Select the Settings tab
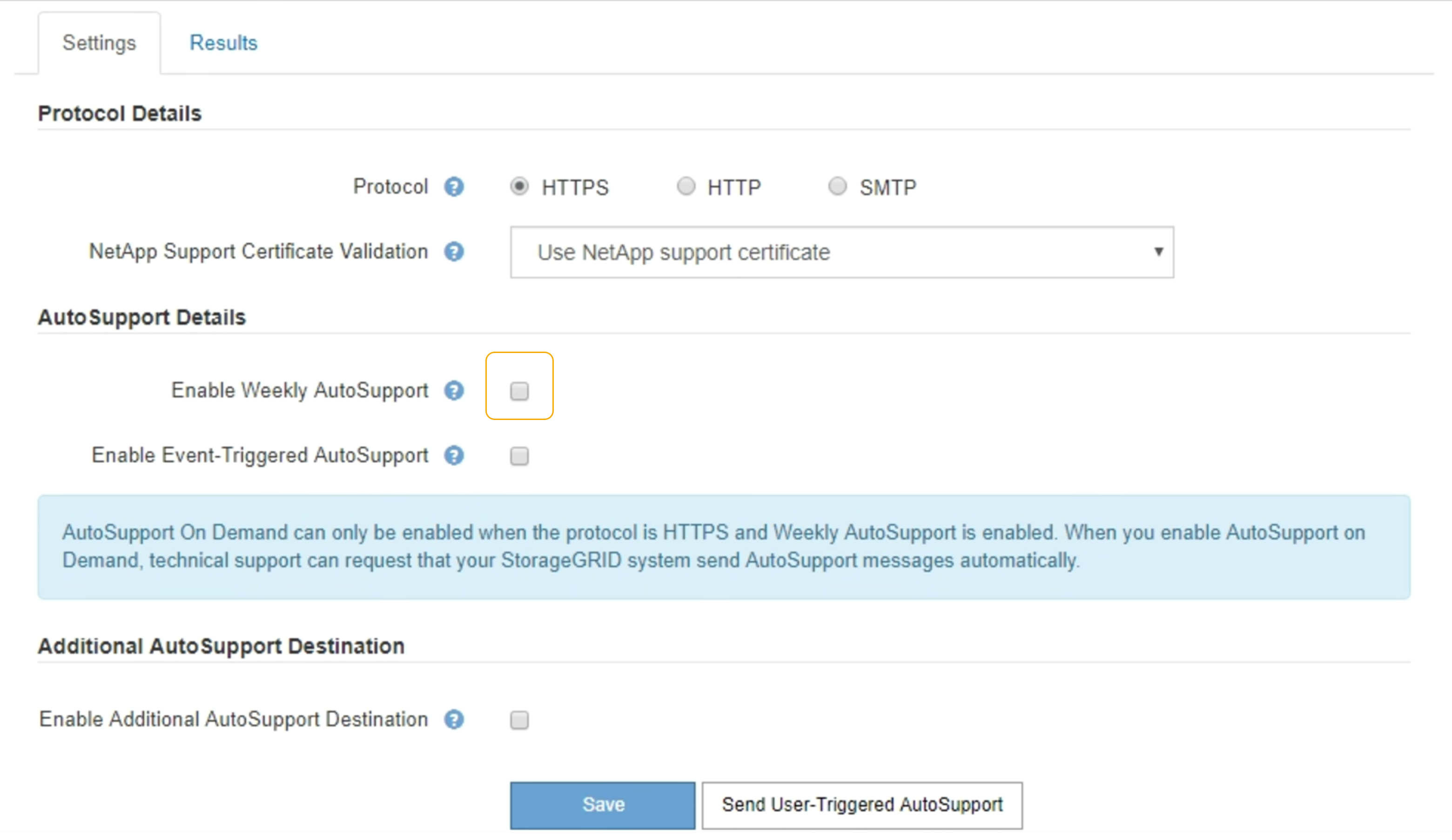This screenshot has height=840, width=1452. pos(99,43)
